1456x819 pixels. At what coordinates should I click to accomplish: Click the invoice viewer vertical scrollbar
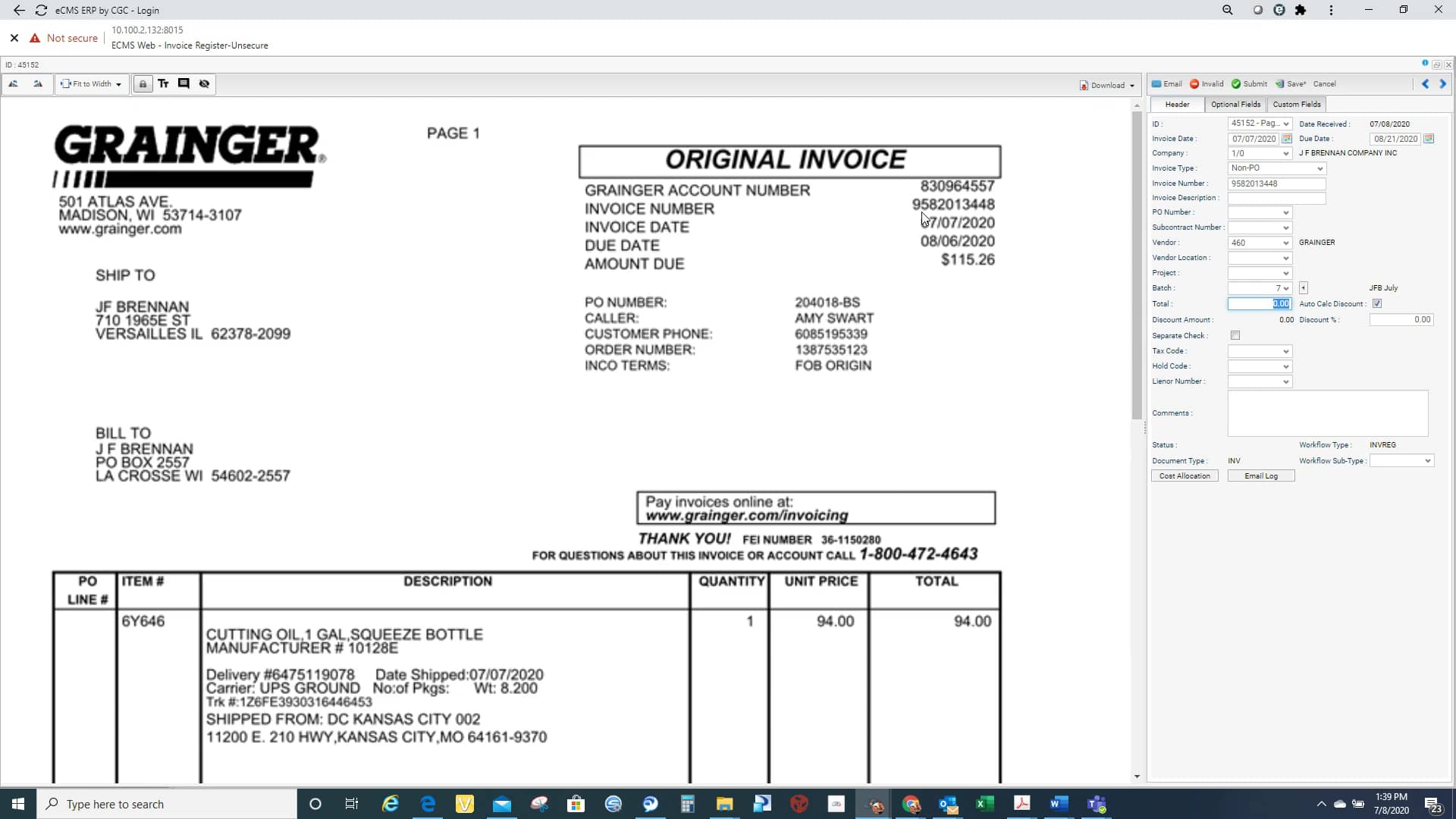(x=1136, y=265)
